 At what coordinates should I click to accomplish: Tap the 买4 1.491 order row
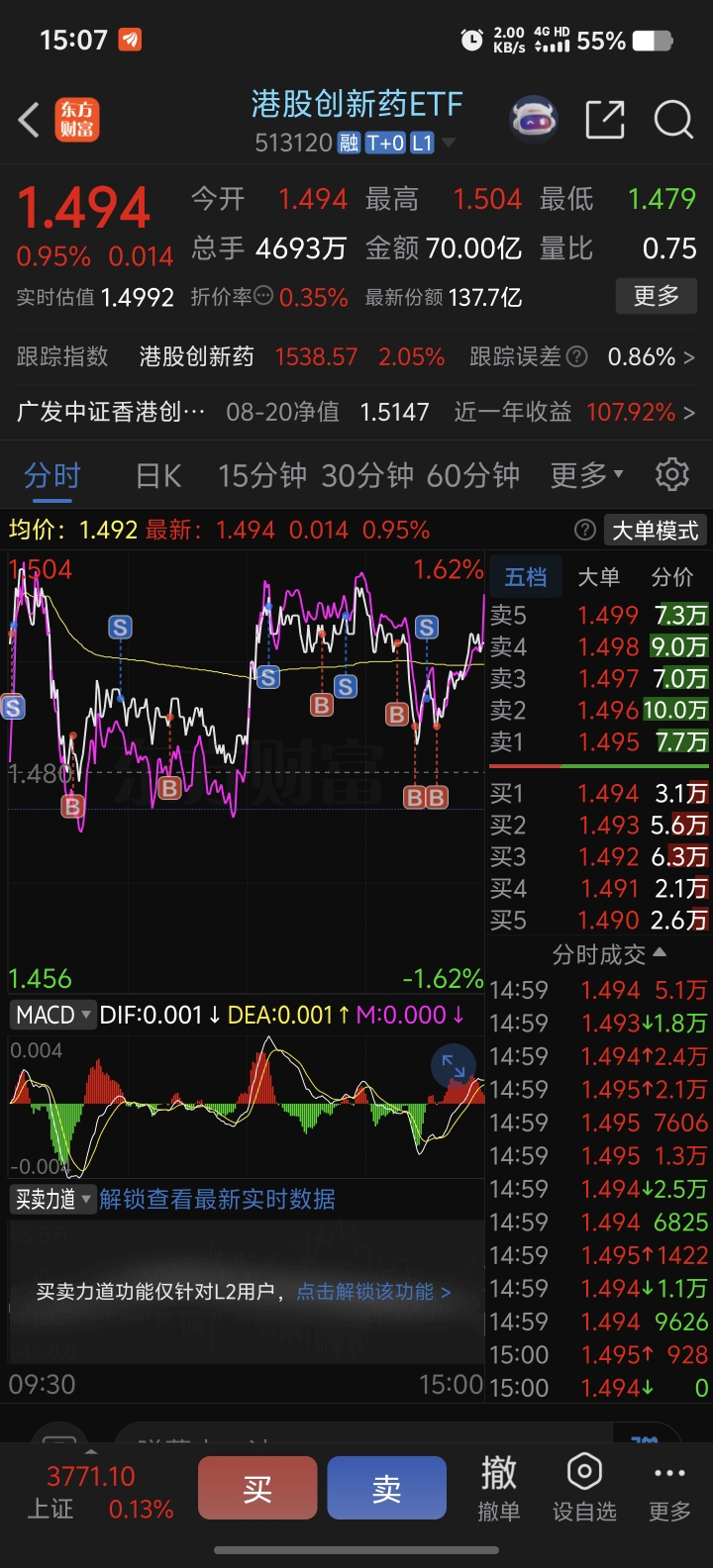click(x=599, y=888)
